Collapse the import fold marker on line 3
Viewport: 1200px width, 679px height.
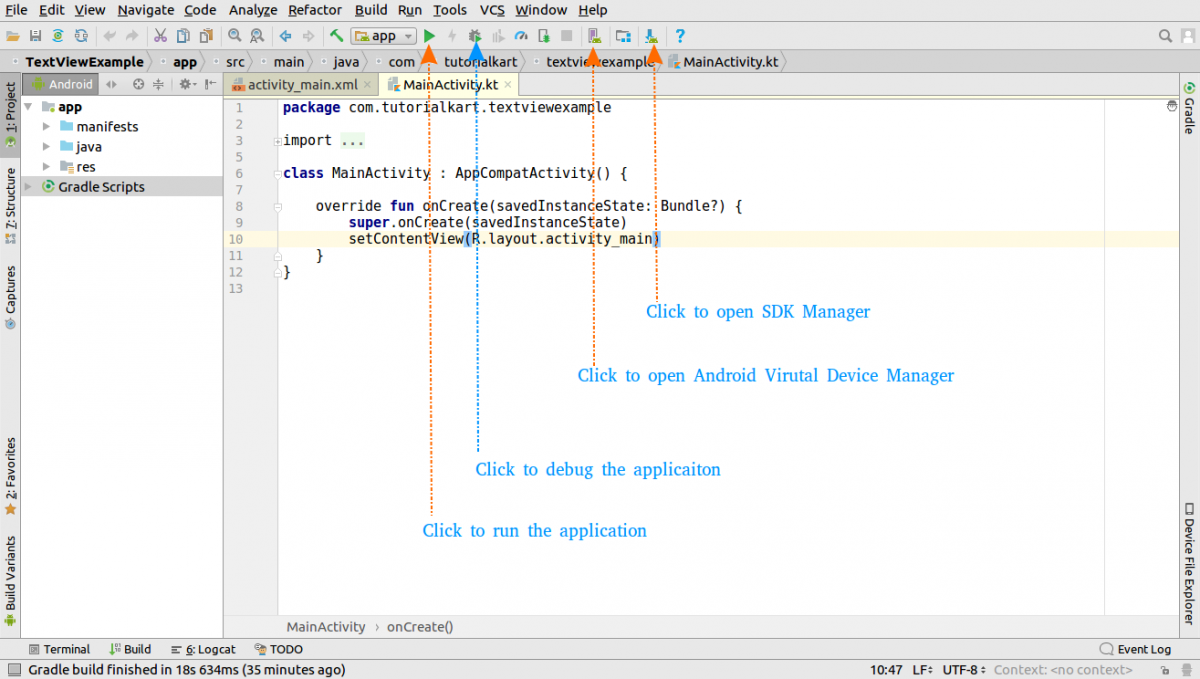[277, 141]
